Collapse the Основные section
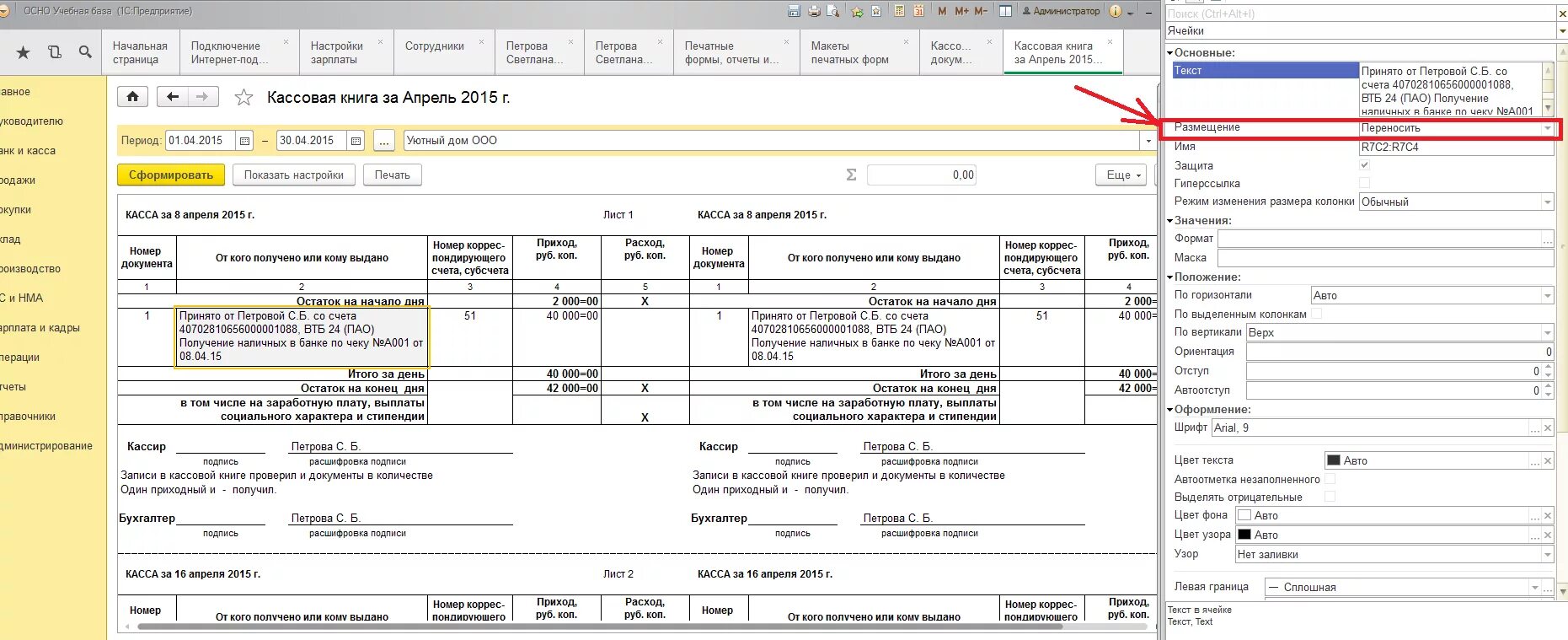This screenshot has height=640, width=1568. pos(1170,53)
